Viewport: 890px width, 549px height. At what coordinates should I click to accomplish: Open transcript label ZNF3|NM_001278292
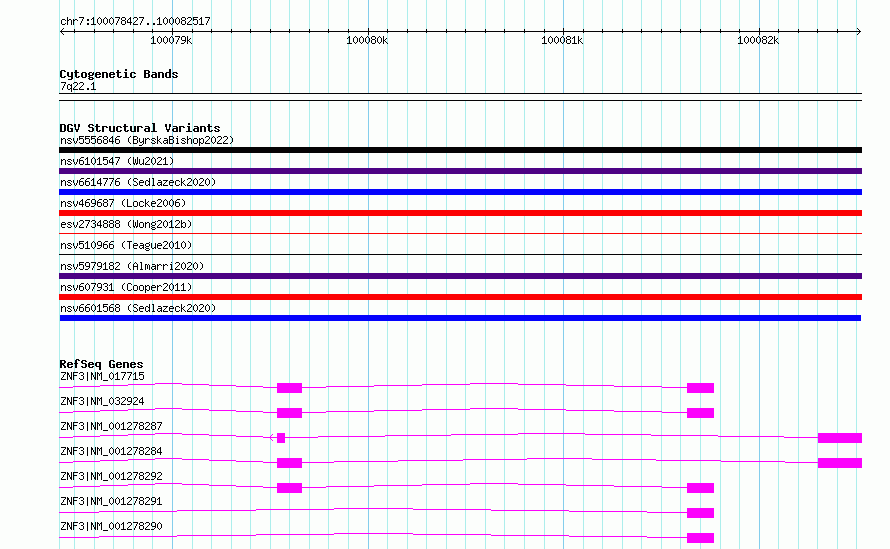coord(111,476)
